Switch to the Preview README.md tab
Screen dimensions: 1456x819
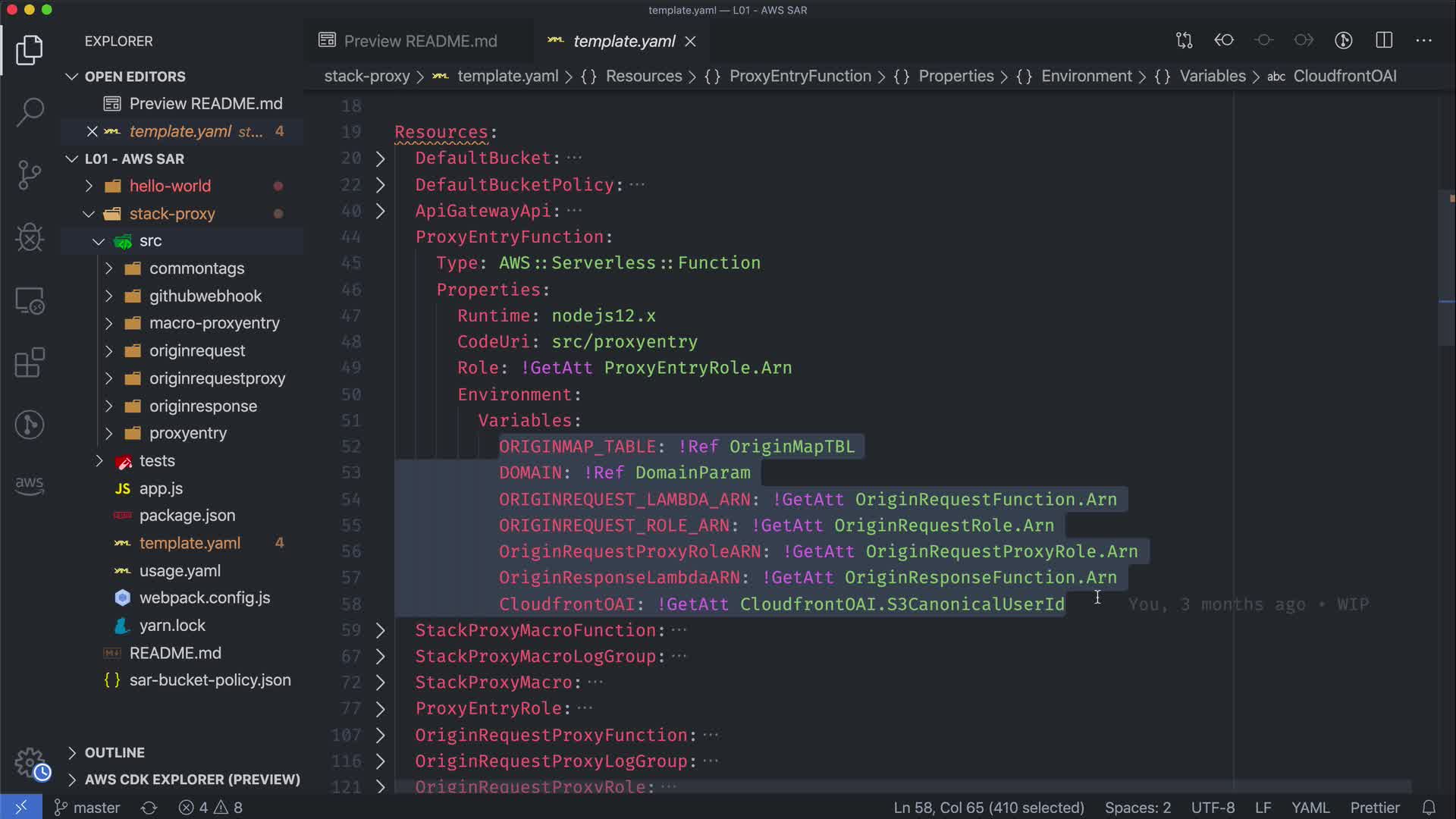[419, 41]
